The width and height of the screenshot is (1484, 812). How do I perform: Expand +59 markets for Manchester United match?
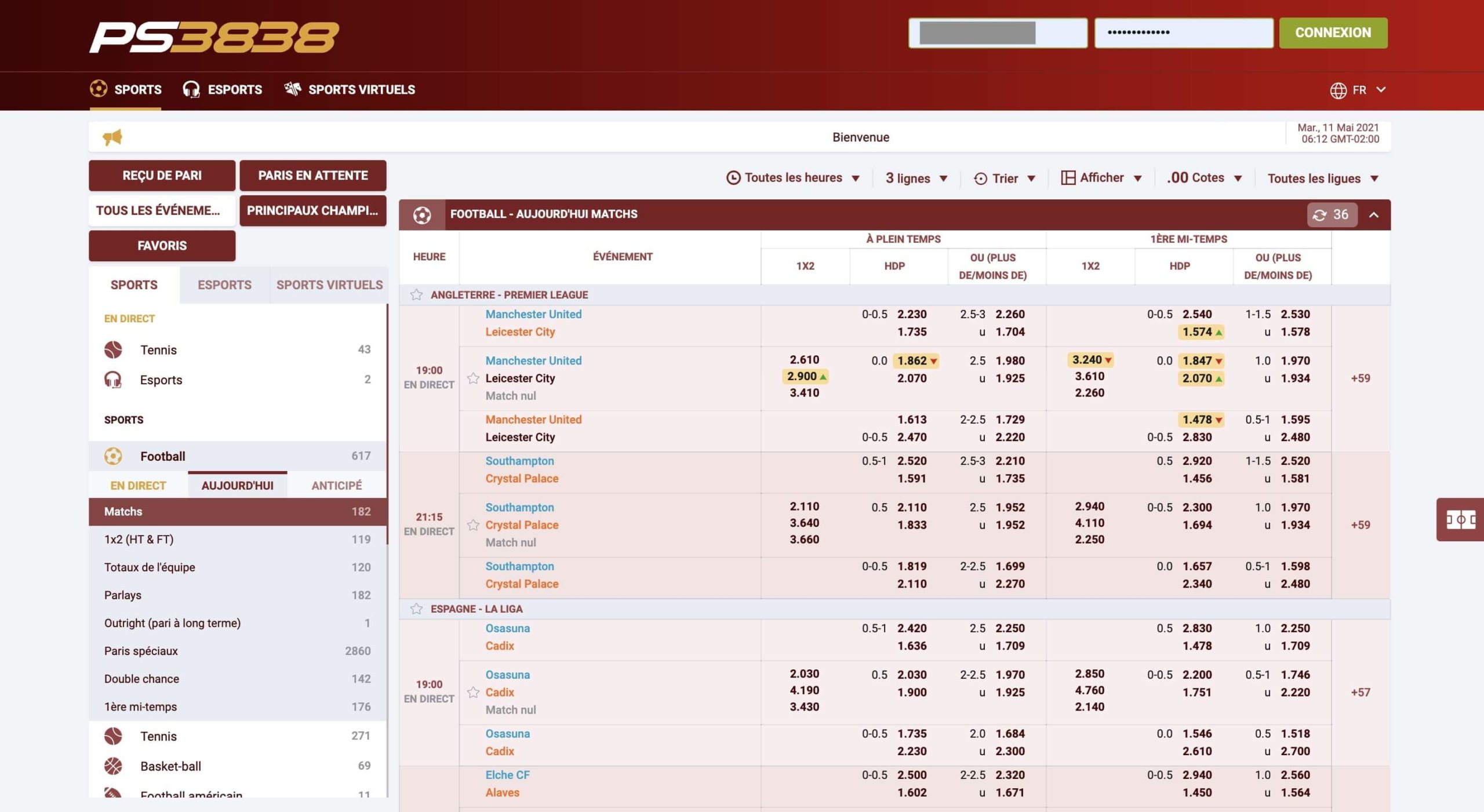point(1361,378)
